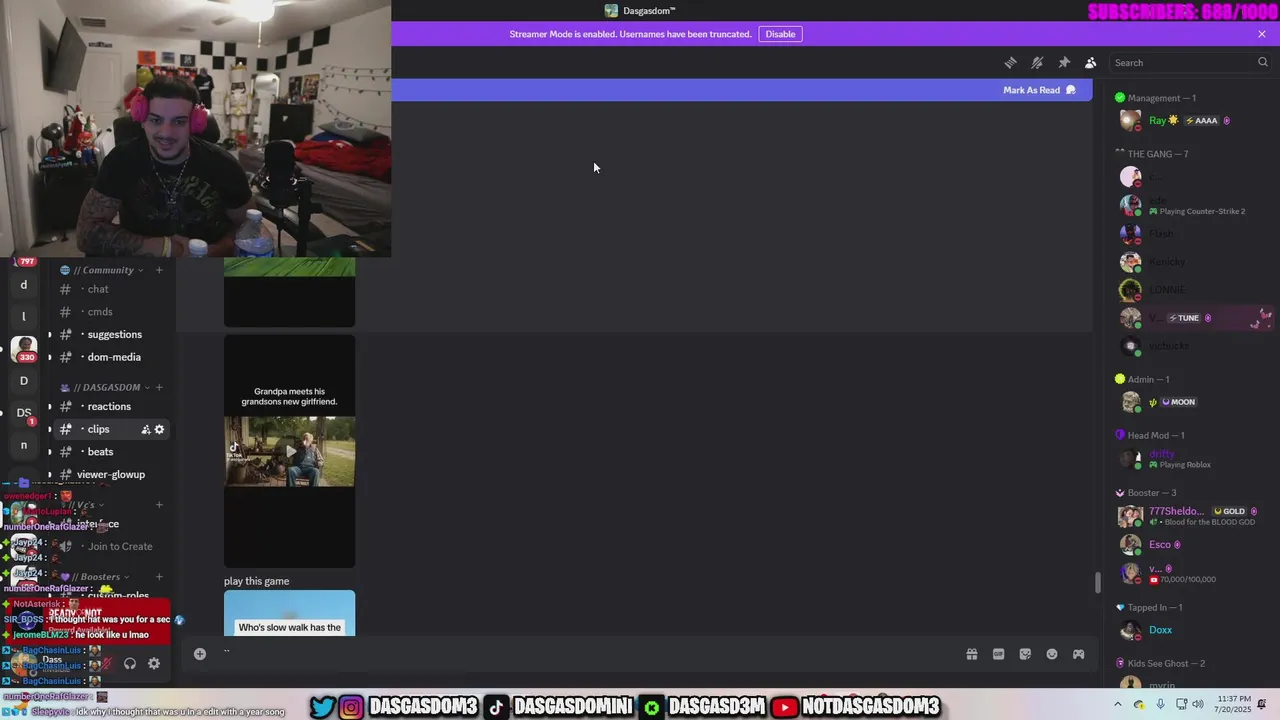Open the MOON tagged Admin member
This screenshot has width=1280, height=720.
(1195, 402)
